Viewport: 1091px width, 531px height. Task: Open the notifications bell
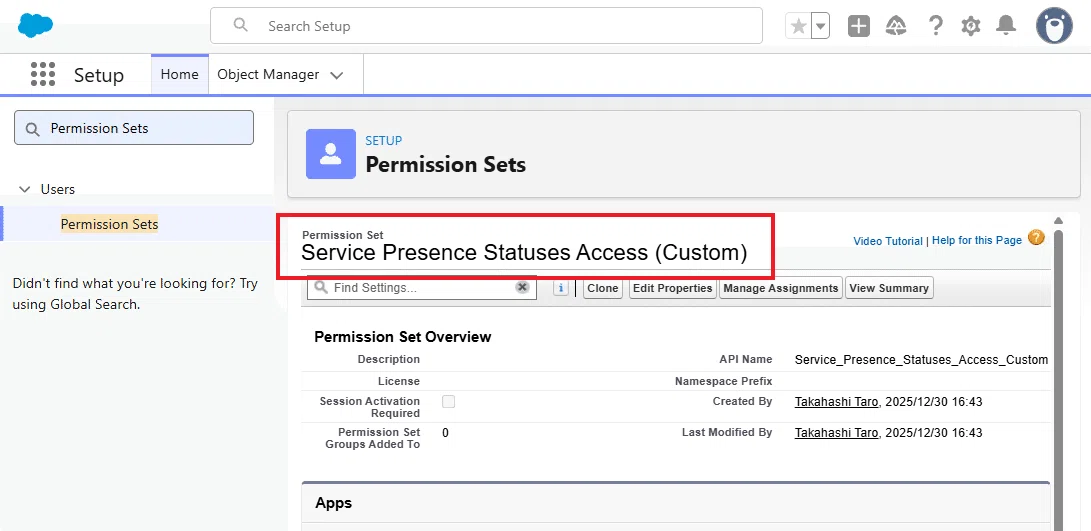point(1006,26)
